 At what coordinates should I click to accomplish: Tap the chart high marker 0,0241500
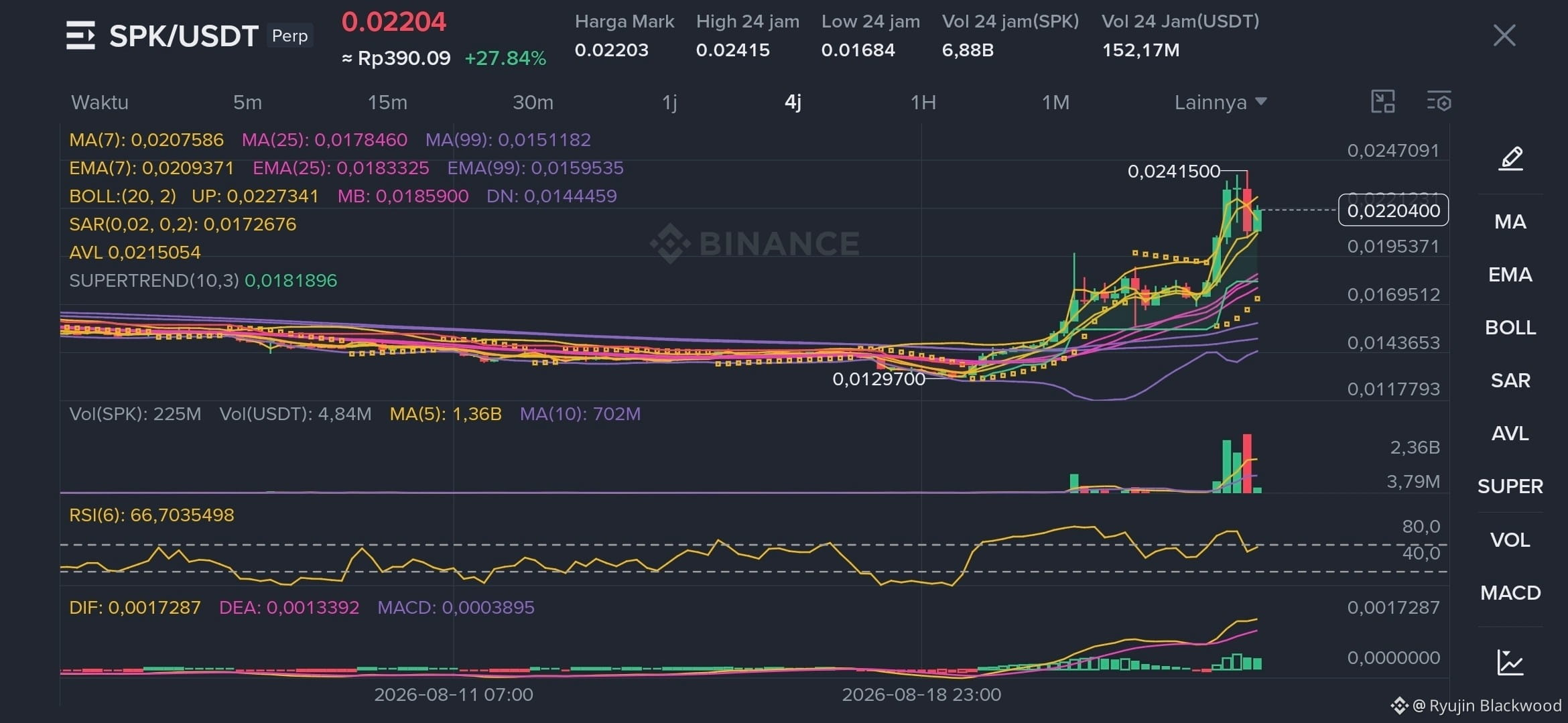(x=1173, y=172)
